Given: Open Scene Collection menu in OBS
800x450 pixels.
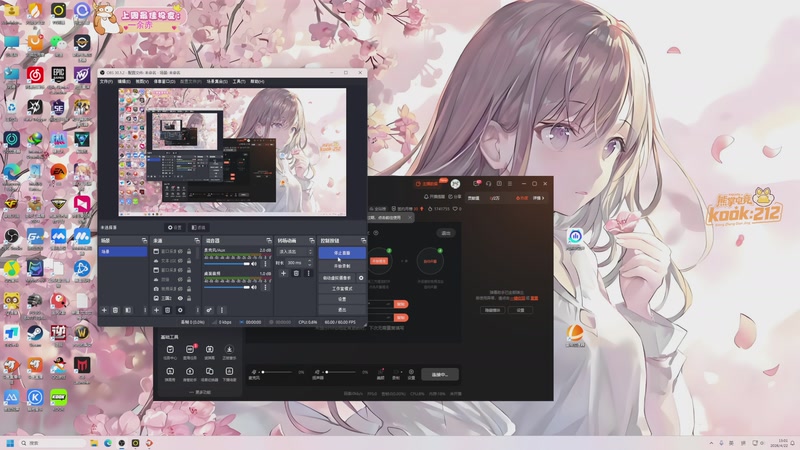Looking at the screenshot, I should pos(217,82).
